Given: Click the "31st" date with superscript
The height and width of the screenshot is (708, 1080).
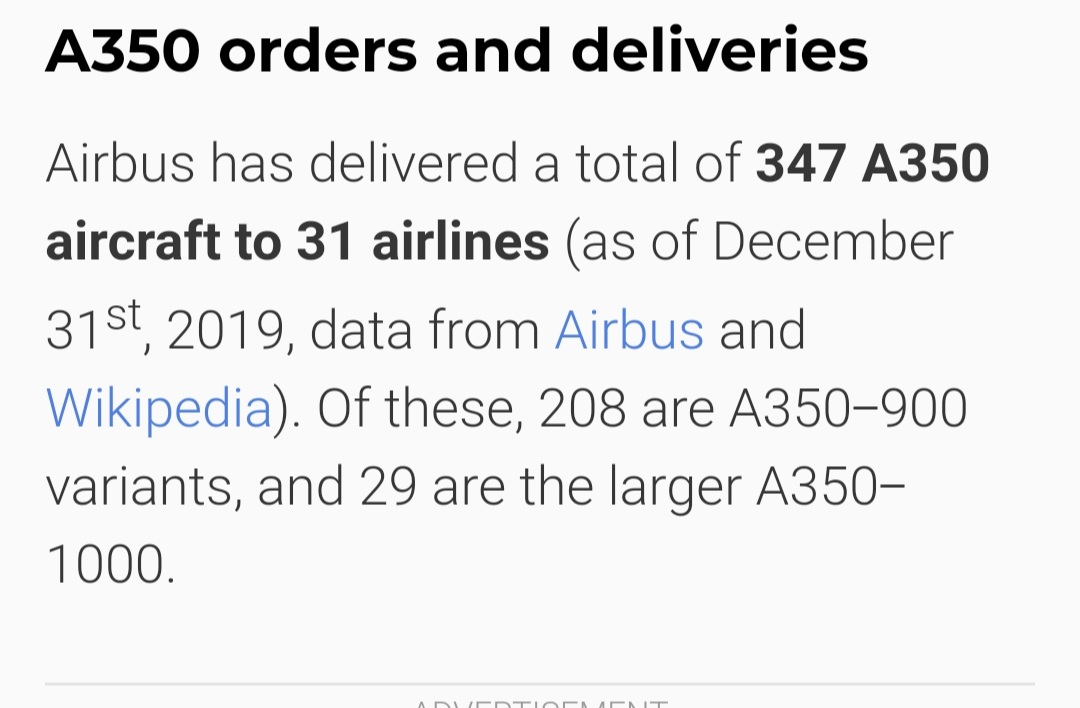Looking at the screenshot, I should click(x=97, y=328).
